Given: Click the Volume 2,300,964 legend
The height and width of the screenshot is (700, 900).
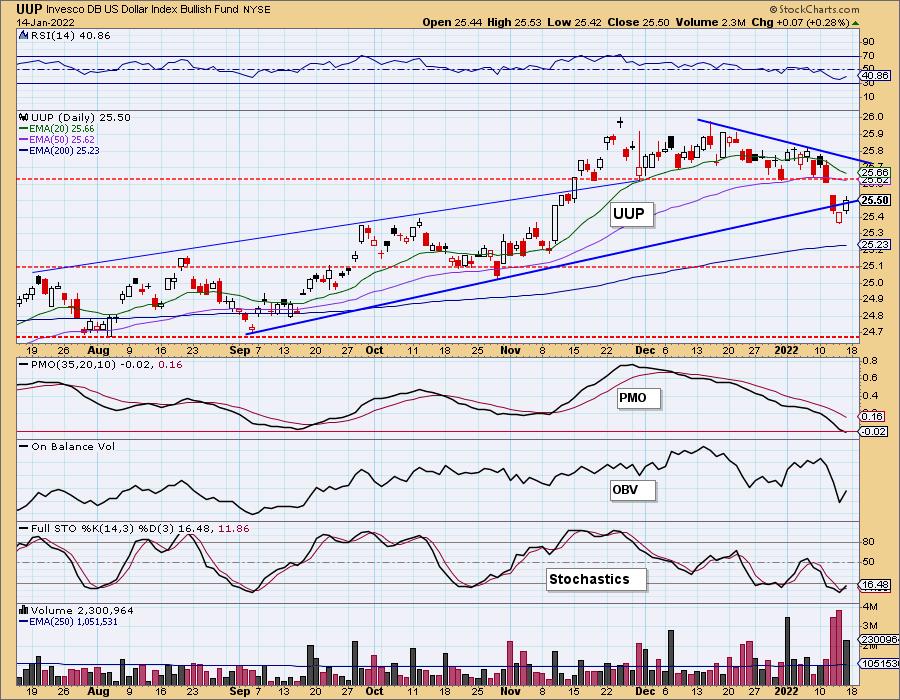Looking at the screenshot, I should (82, 610).
